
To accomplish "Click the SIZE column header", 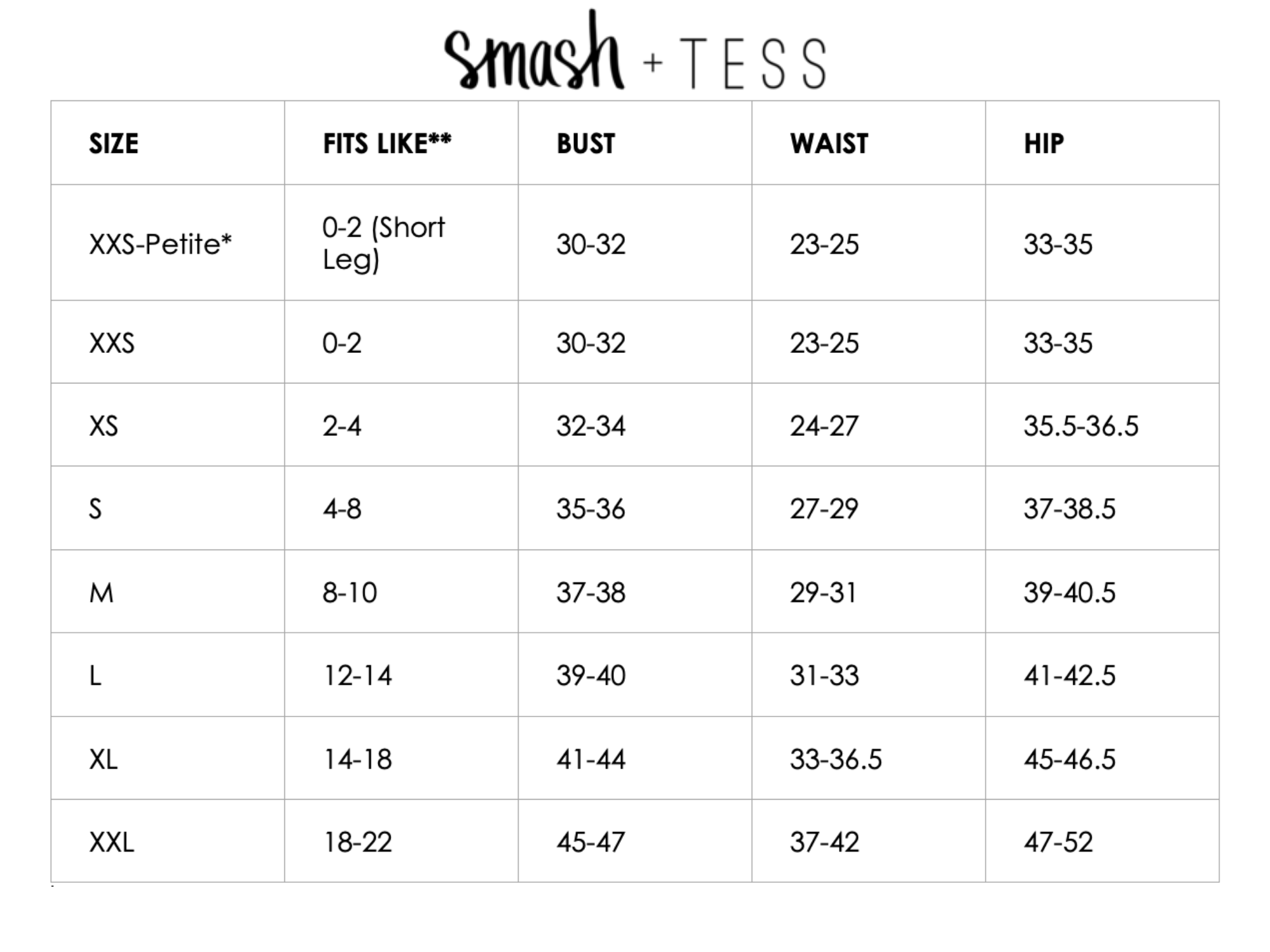I will tap(114, 144).
